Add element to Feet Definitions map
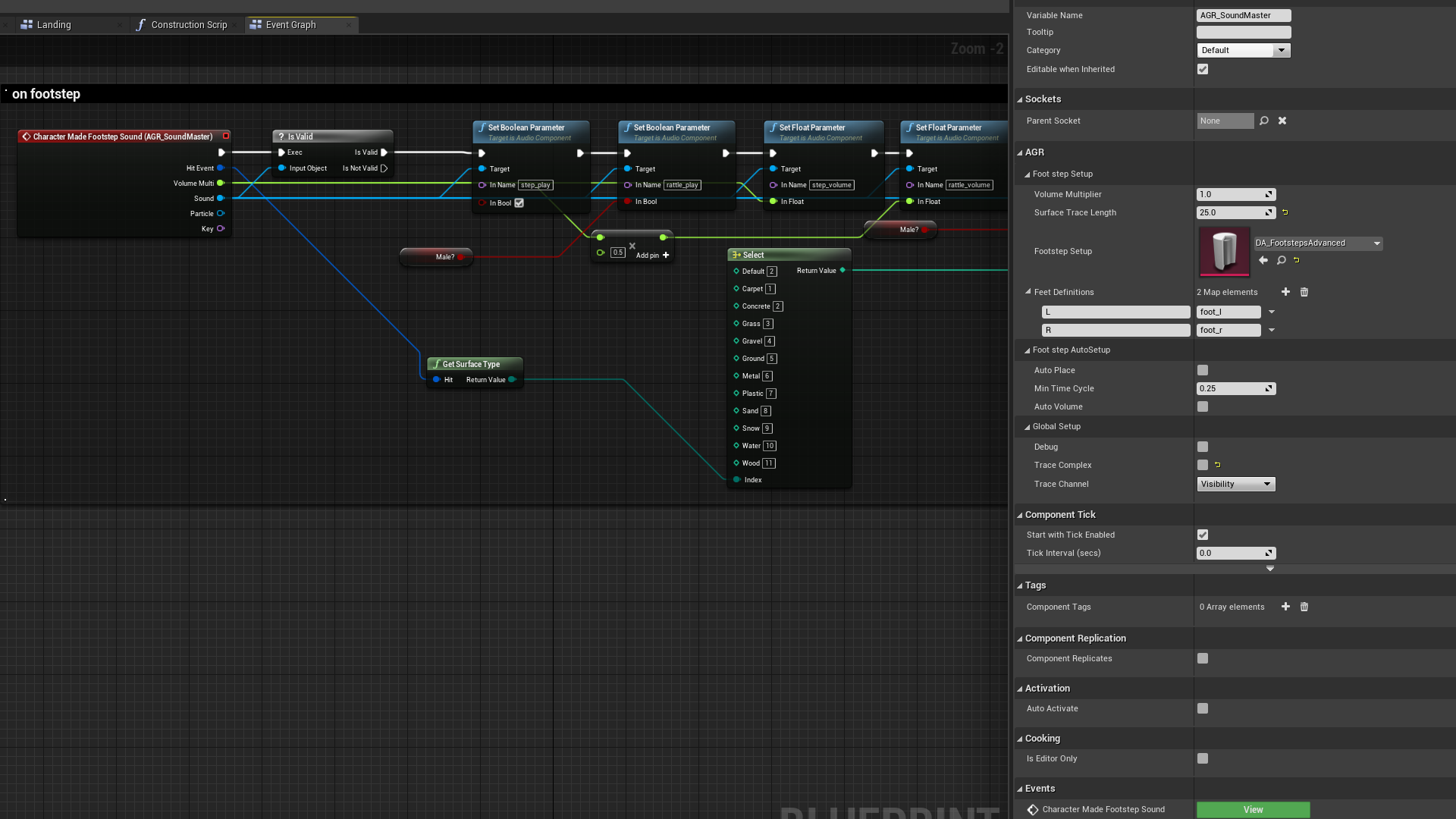Image resolution: width=1456 pixels, height=819 pixels. 1285,292
